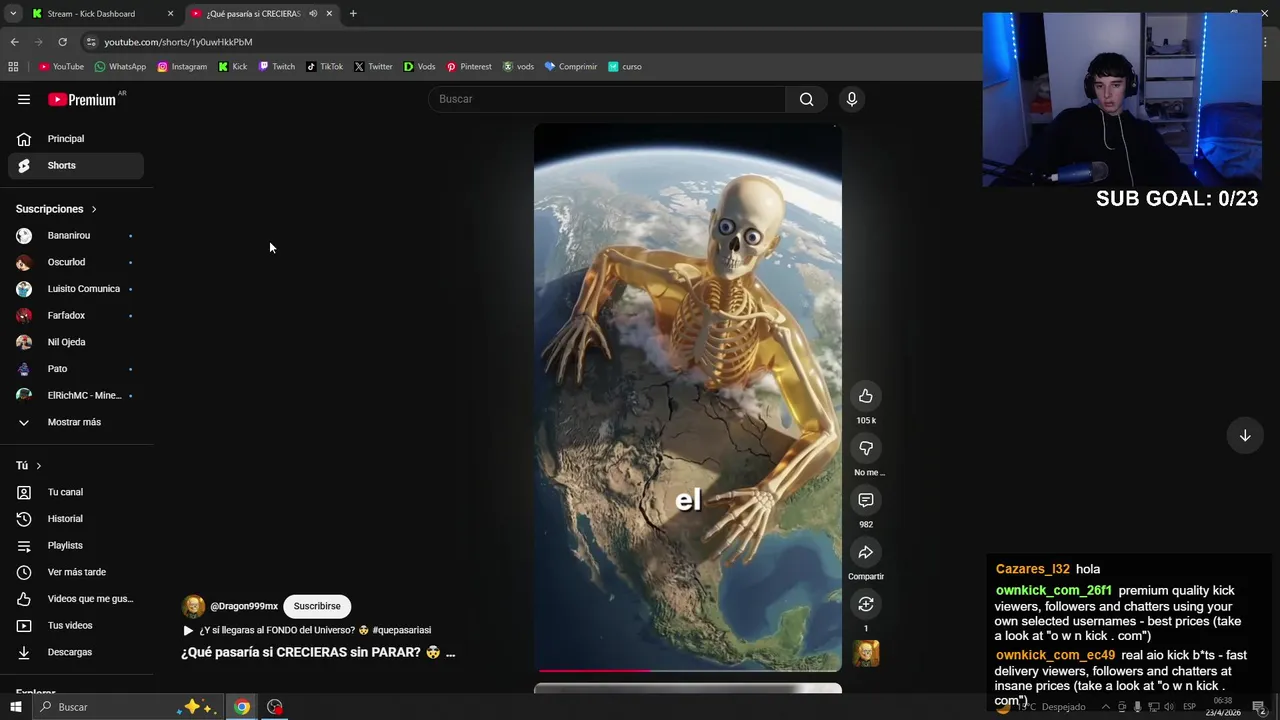Image resolution: width=1280 pixels, height=720 pixels.
Task: Like the short with thumbs up
Action: pyautogui.click(x=866, y=396)
